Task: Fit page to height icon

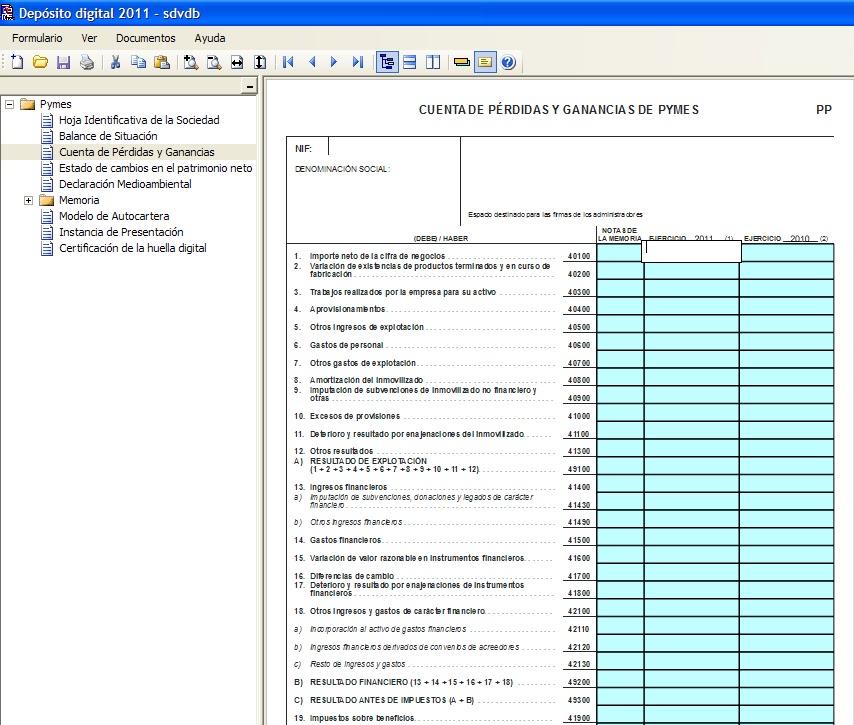Action: pos(260,62)
